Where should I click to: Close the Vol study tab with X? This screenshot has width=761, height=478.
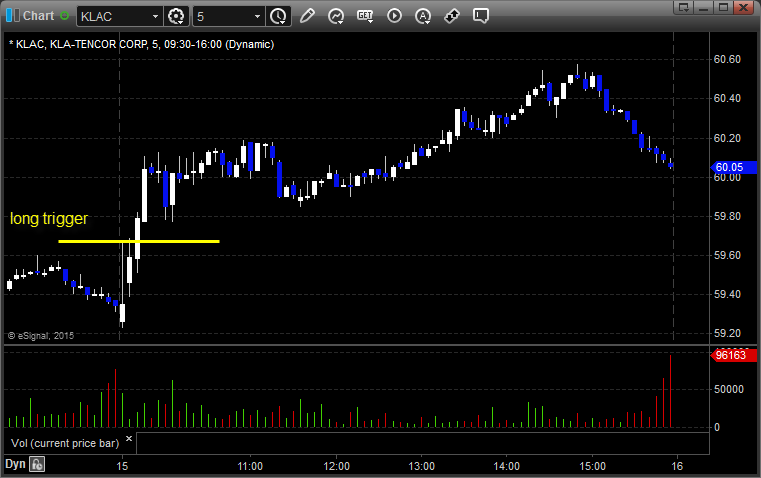pos(129,439)
